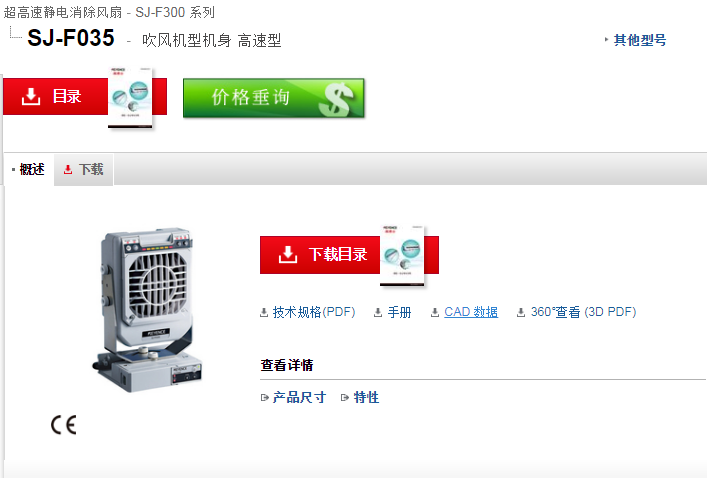
Task: Click the download icon beside CAD 数据
Action: [x=435, y=313]
